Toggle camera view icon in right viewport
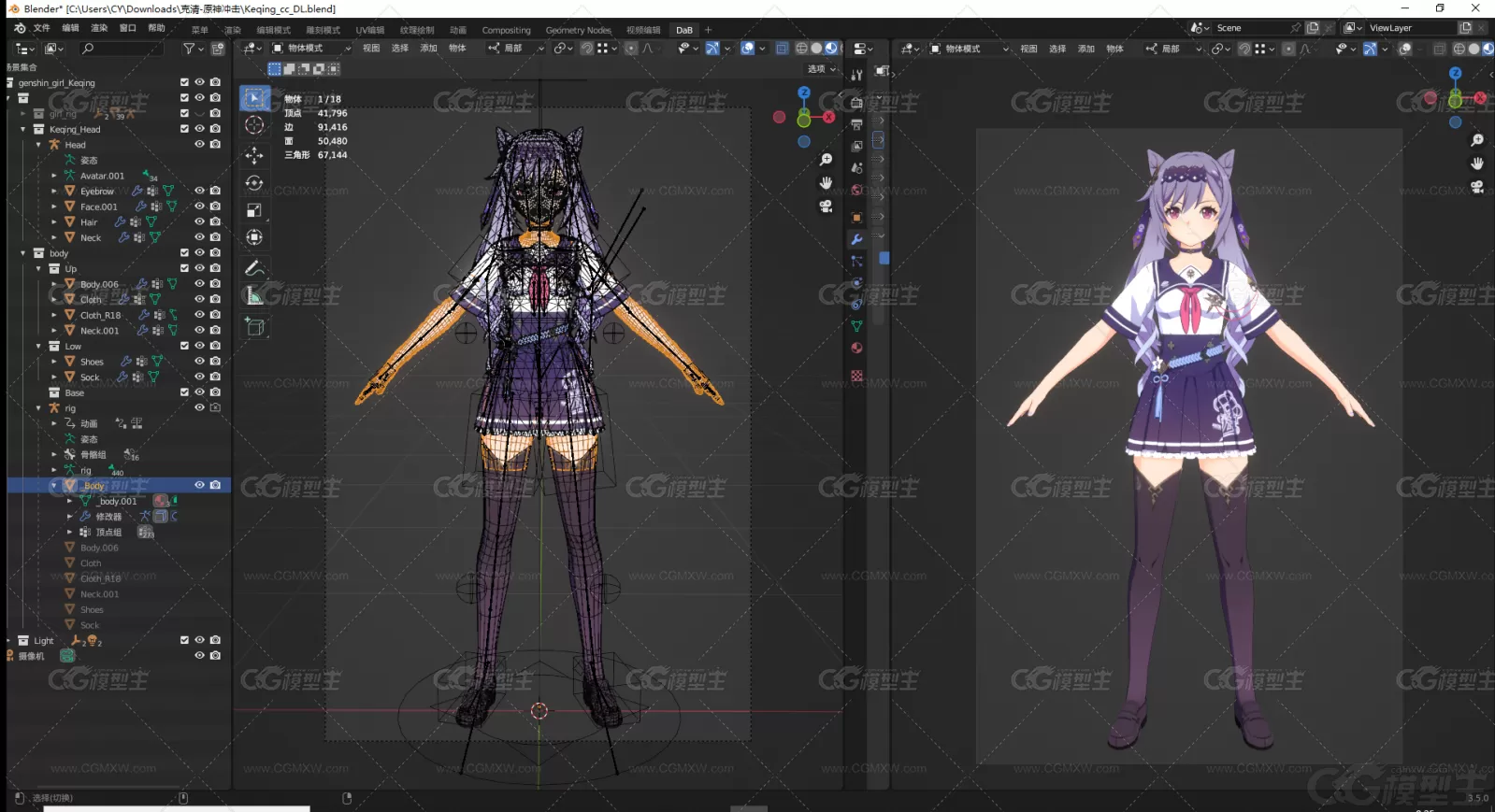1495x812 pixels. tap(1477, 187)
